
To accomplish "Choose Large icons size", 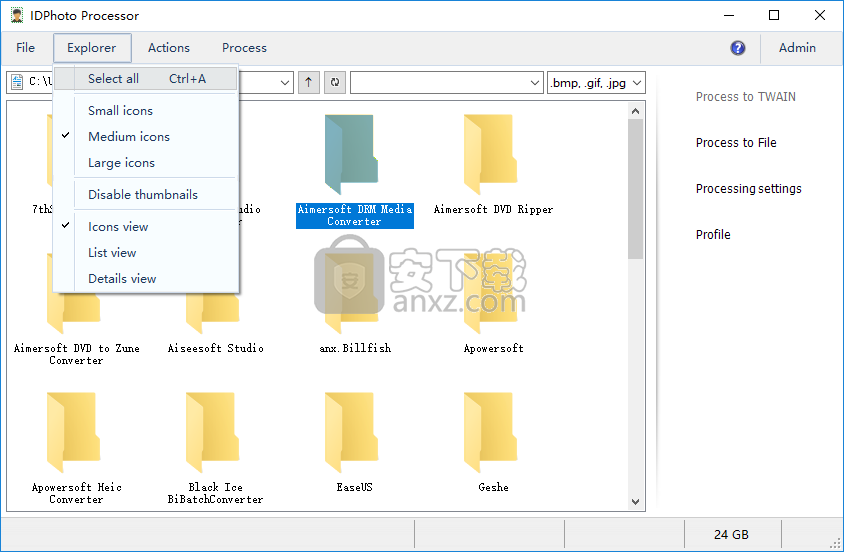I will [146, 162].
